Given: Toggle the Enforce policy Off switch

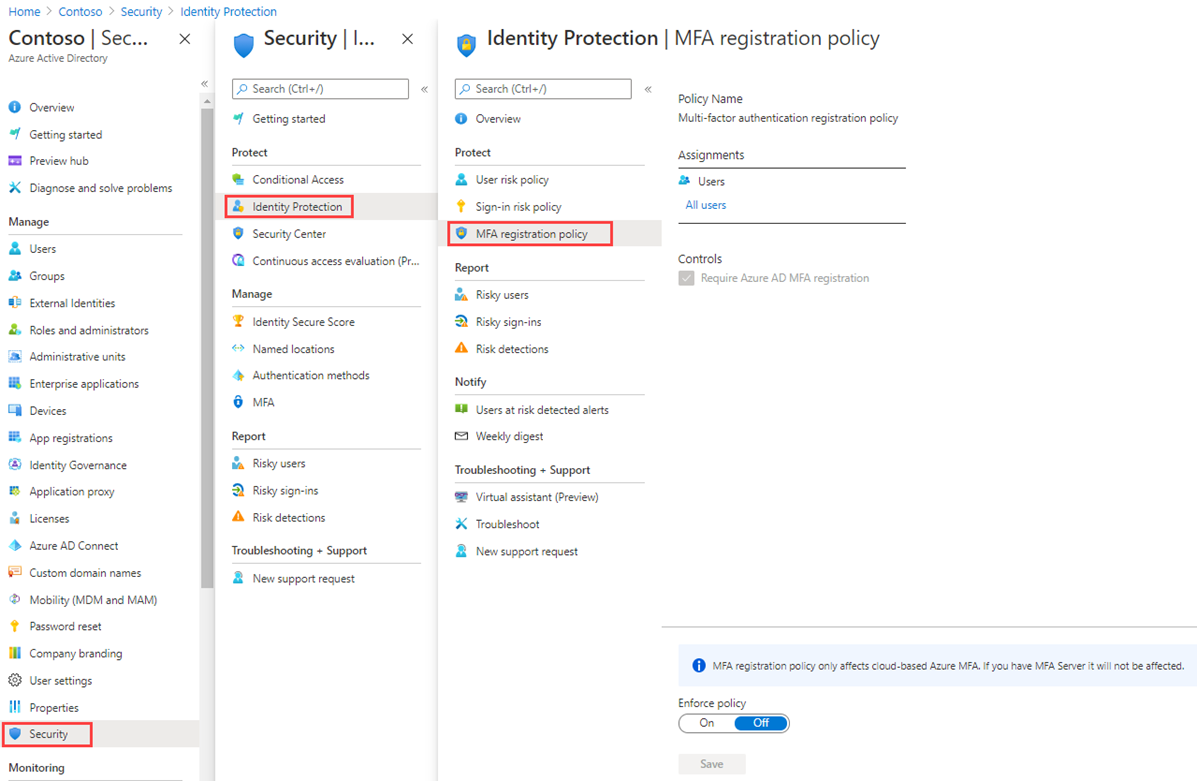Looking at the screenshot, I should (x=760, y=723).
